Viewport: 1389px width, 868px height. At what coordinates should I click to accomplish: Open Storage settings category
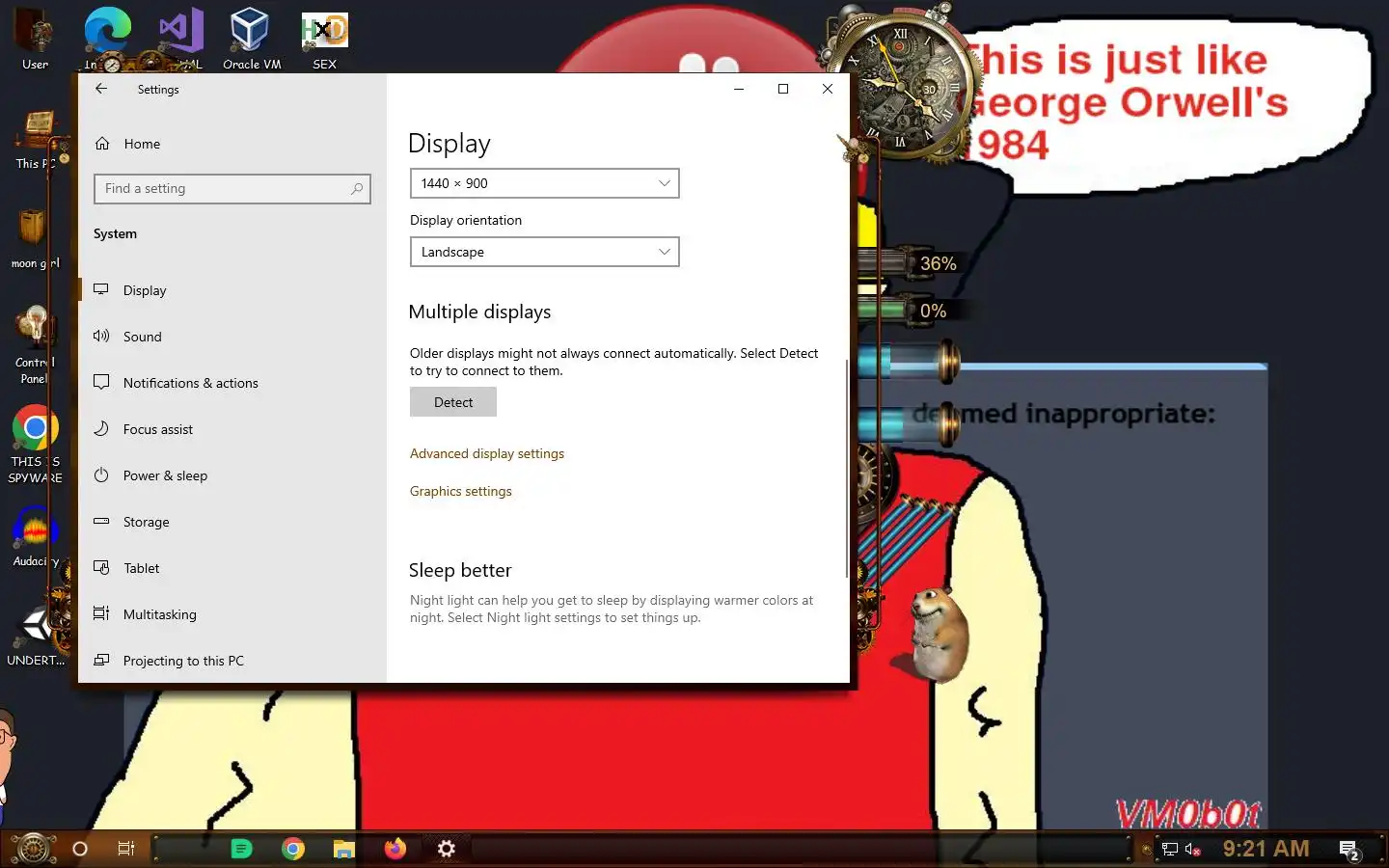point(231,522)
